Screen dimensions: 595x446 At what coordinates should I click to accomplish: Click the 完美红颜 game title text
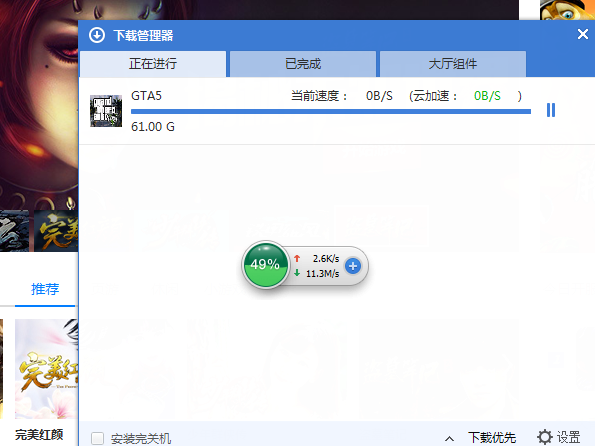coord(39,435)
